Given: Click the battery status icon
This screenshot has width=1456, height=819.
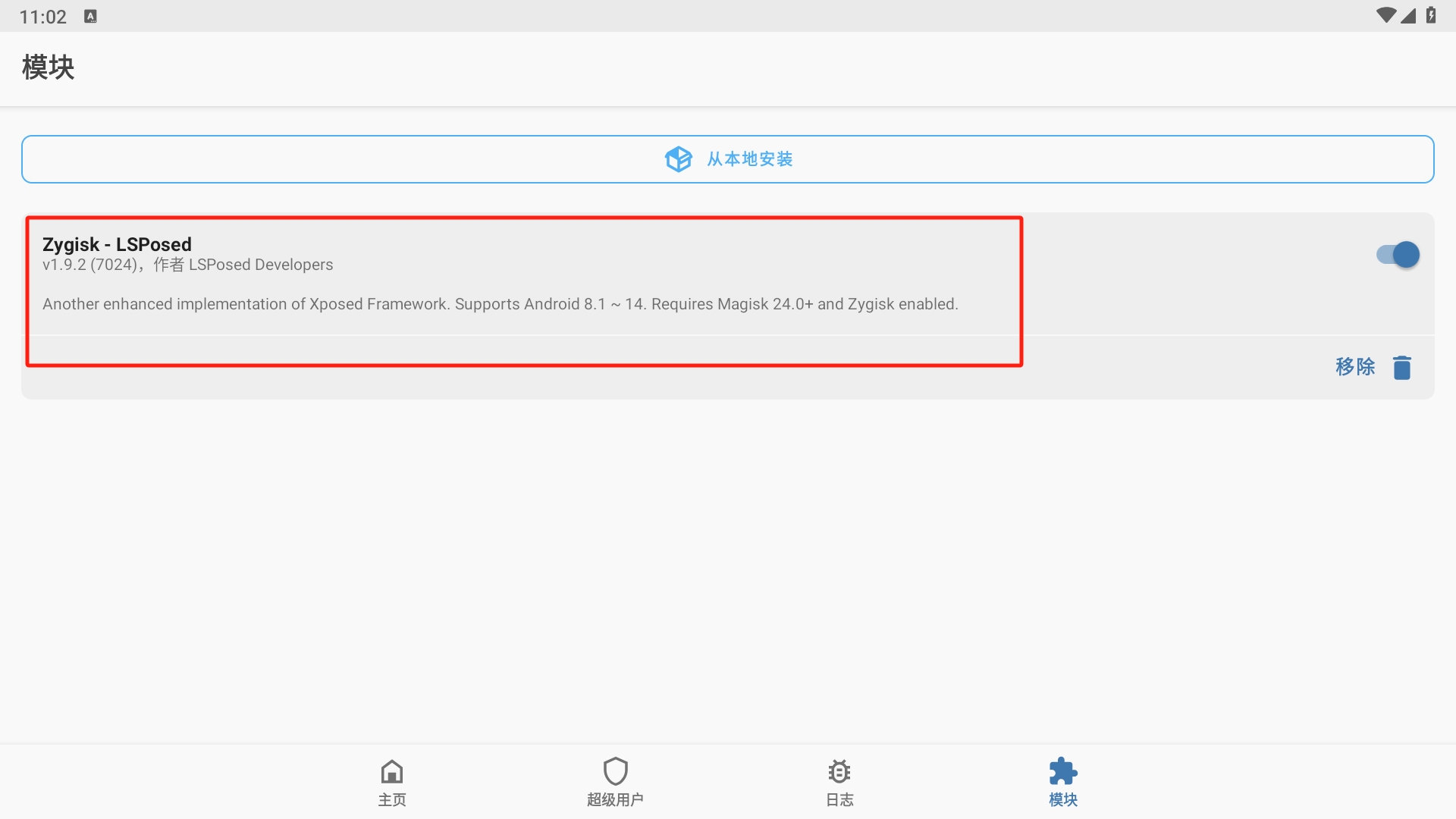Looking at the screenshot, I should [1431, 16].
